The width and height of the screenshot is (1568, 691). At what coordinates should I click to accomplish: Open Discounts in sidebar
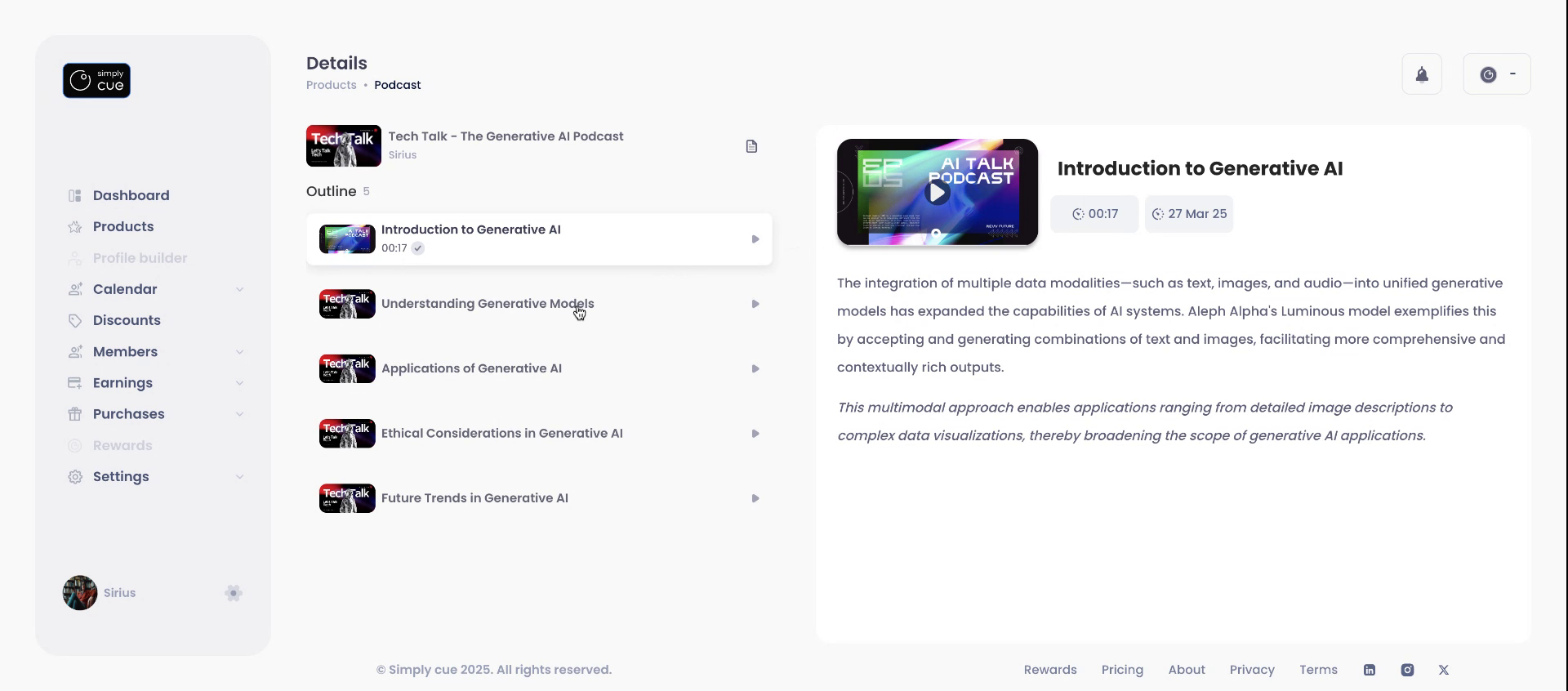pos(127,320)
